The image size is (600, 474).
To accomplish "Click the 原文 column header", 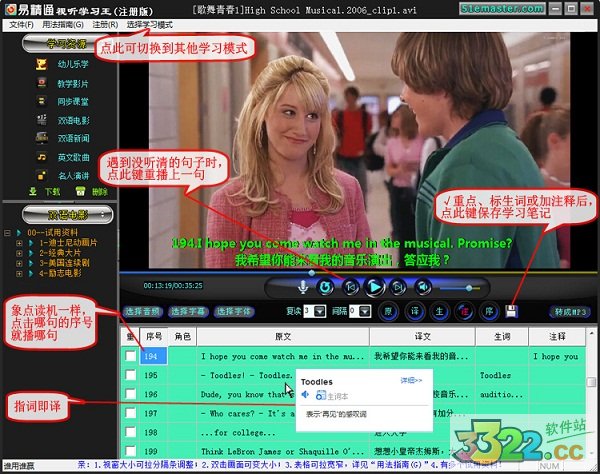I will click(x=283, y=337).
